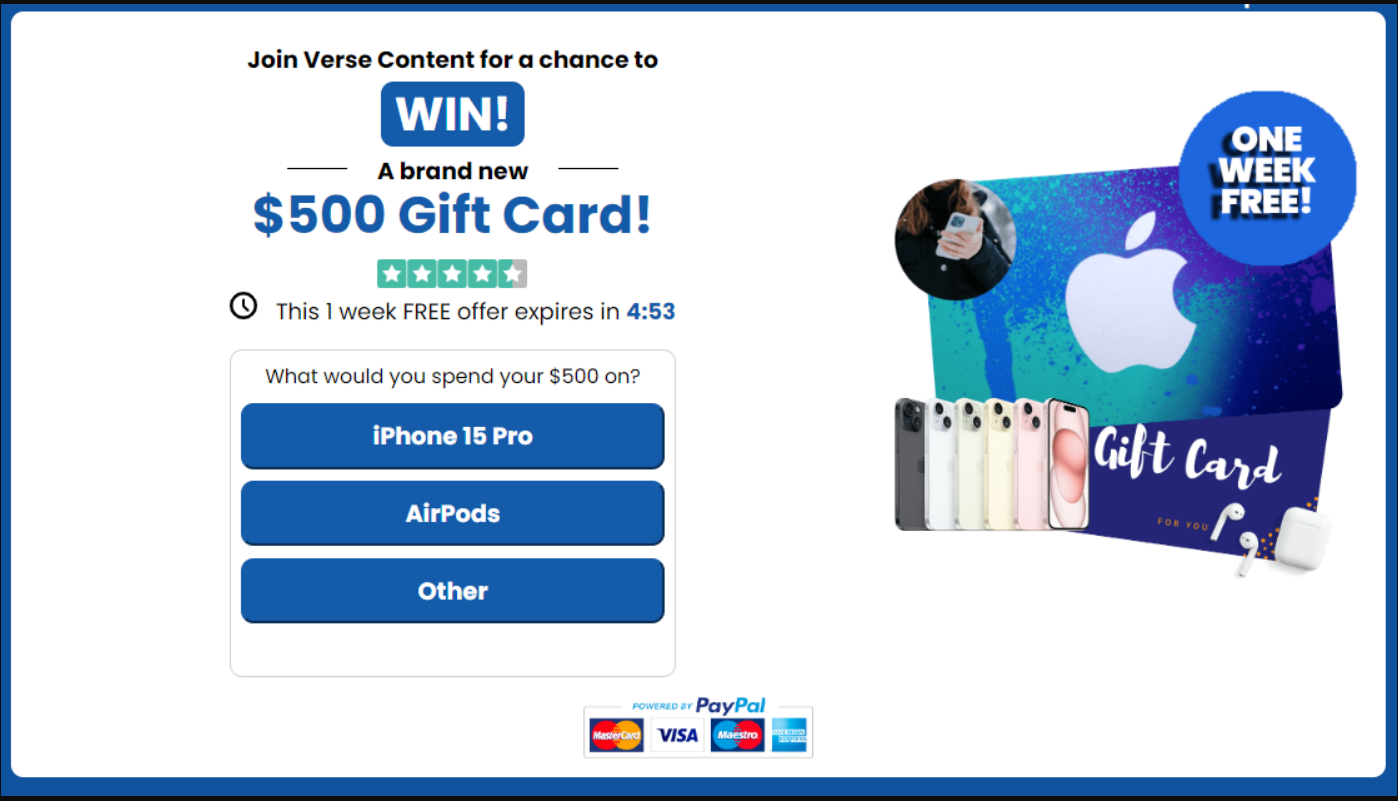
Task: Click the blue WIN! banner
Action: tap(452, 114)
